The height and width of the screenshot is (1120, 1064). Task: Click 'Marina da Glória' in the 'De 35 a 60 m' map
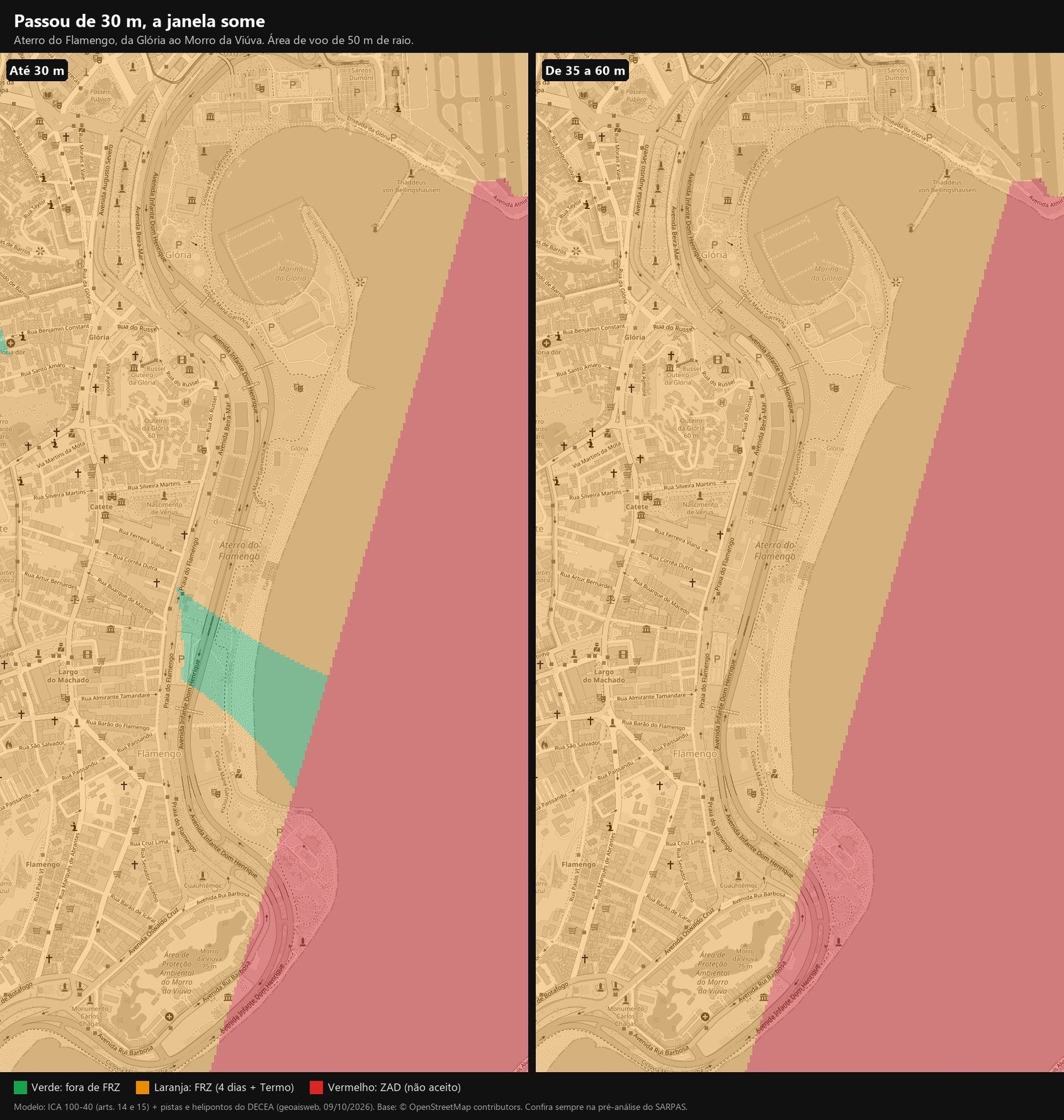click(827, 273)
